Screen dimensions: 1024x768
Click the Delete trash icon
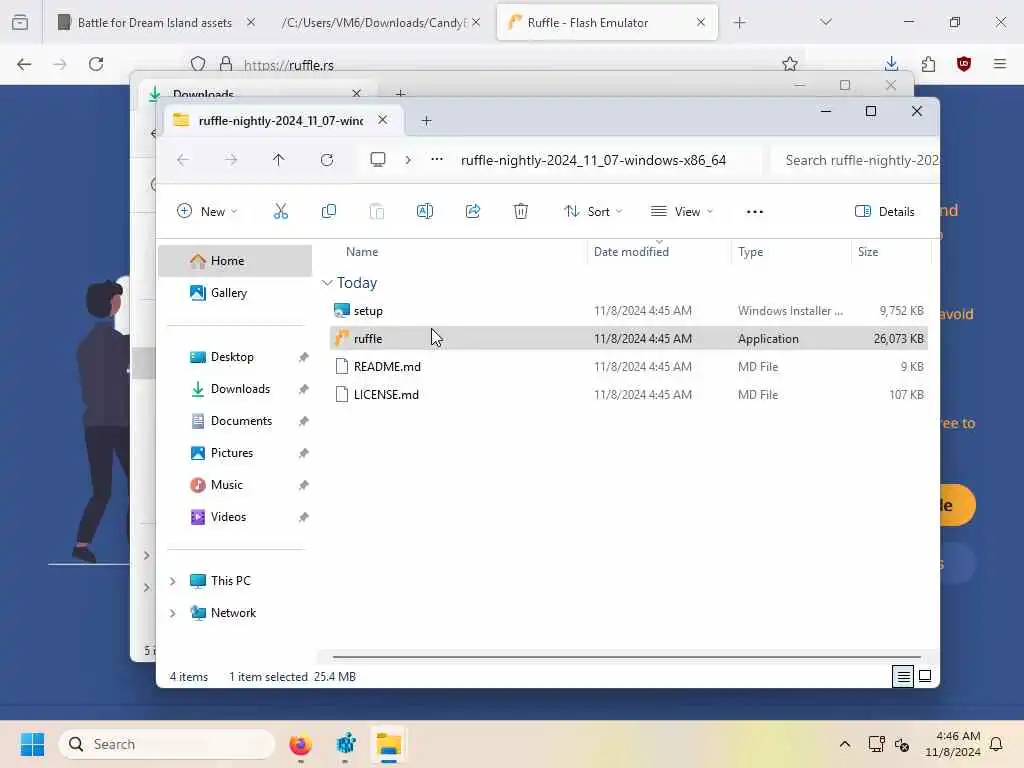click(520, 211)
